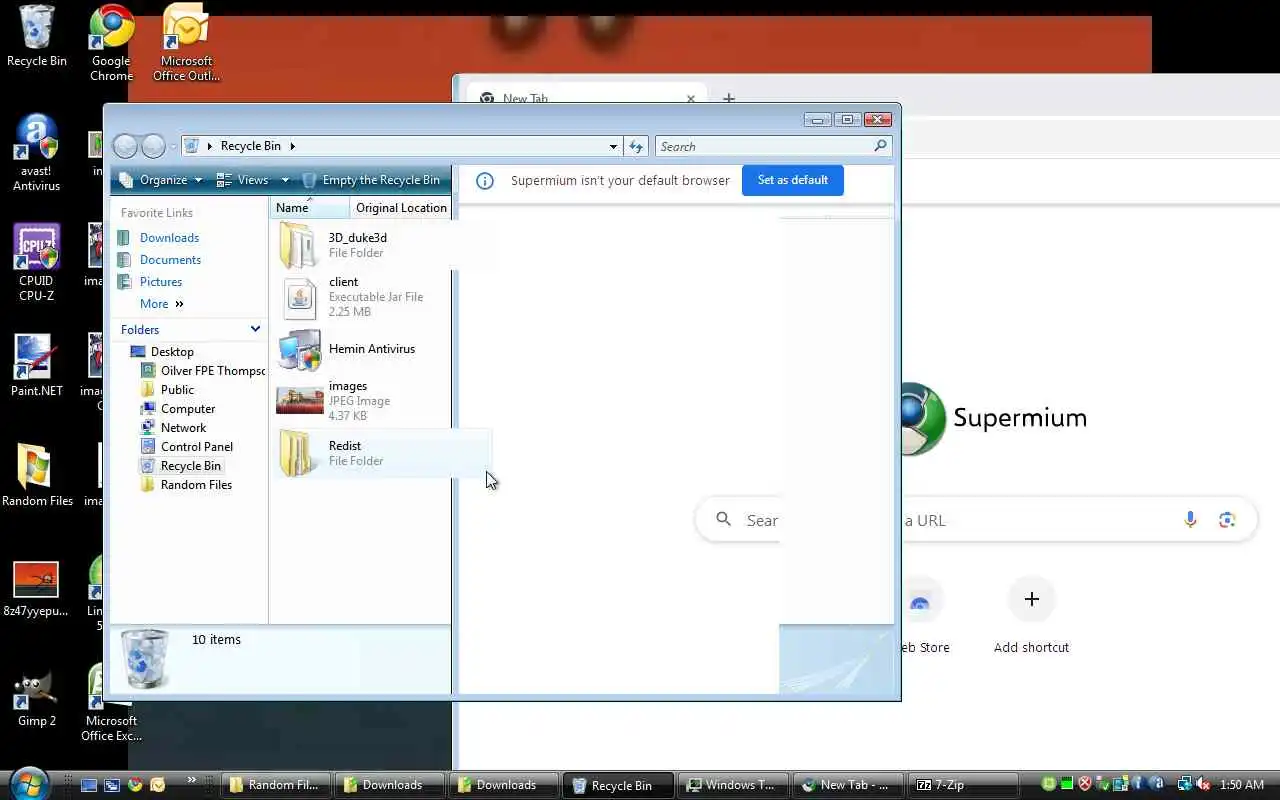Select Random Files in the folder tree
The image size is (1280, 800).
[x=196, y=485]
